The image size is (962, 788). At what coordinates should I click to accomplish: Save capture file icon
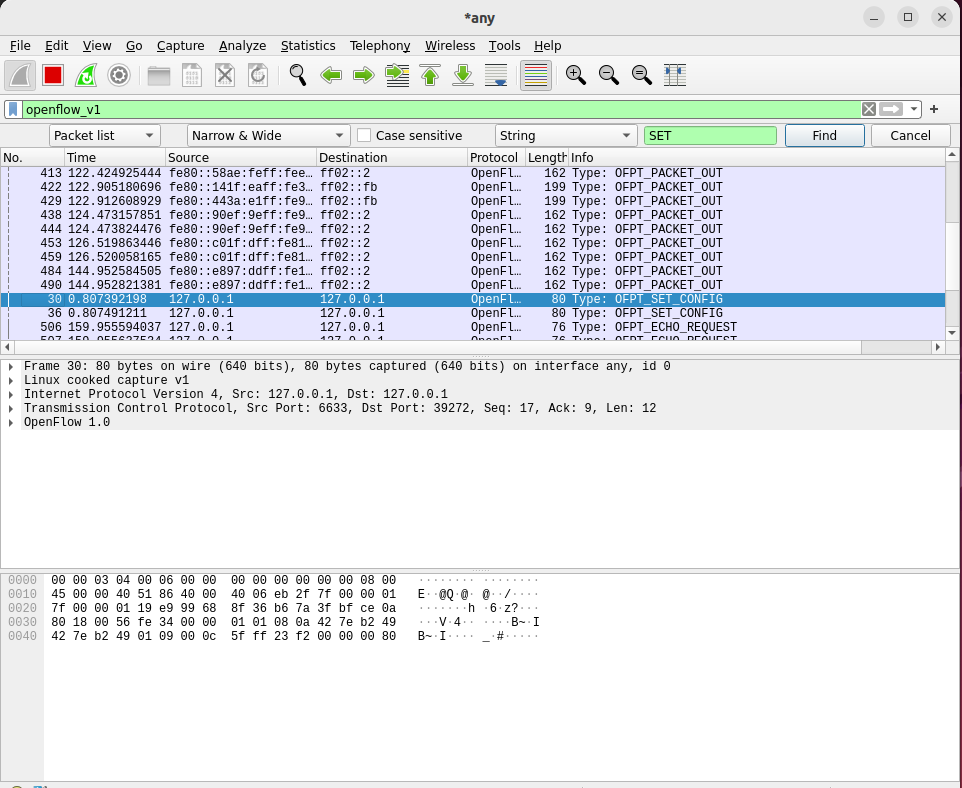click(192, 75)
